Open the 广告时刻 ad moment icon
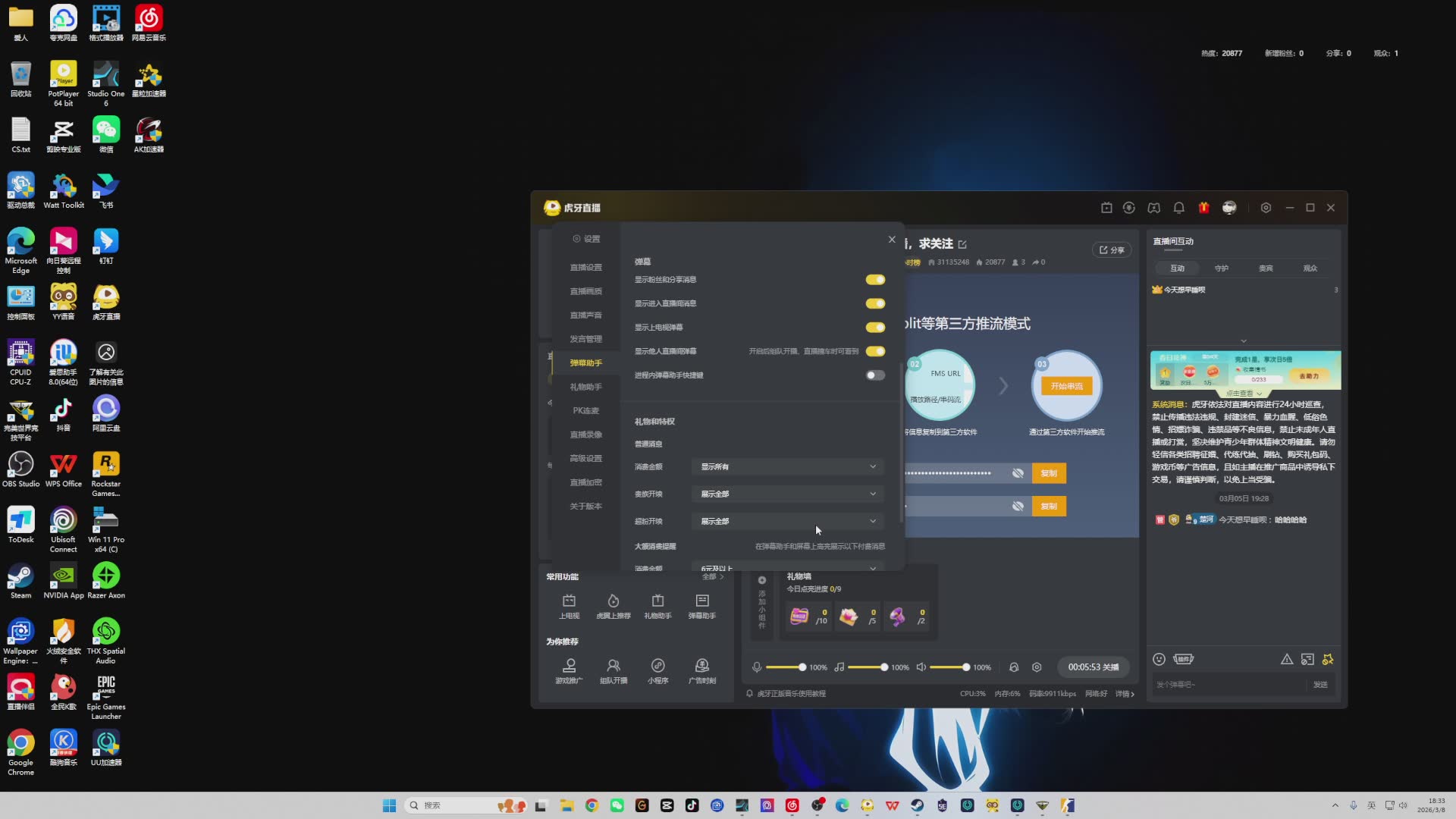 pos(702,666)
